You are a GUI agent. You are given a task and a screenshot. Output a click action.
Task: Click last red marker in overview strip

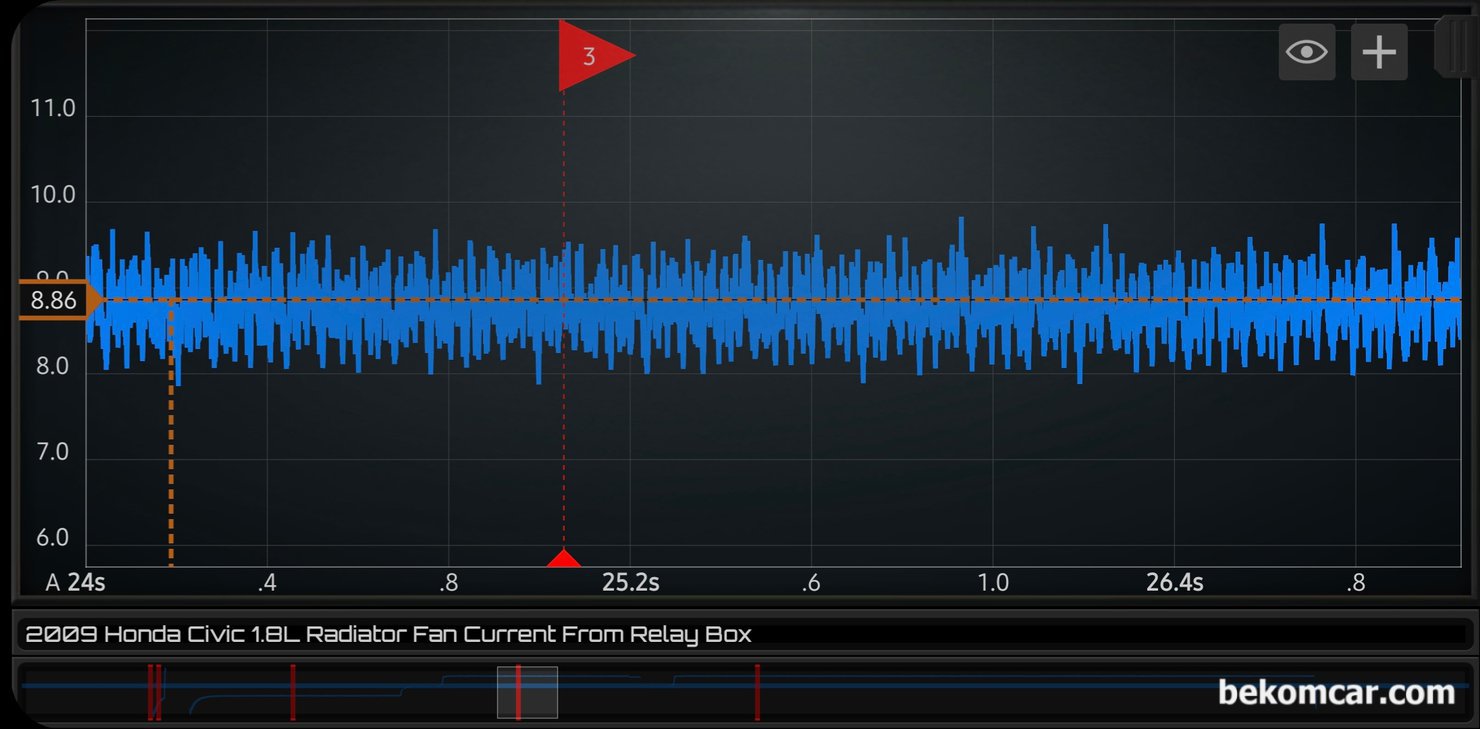click(x=757, y=692)
